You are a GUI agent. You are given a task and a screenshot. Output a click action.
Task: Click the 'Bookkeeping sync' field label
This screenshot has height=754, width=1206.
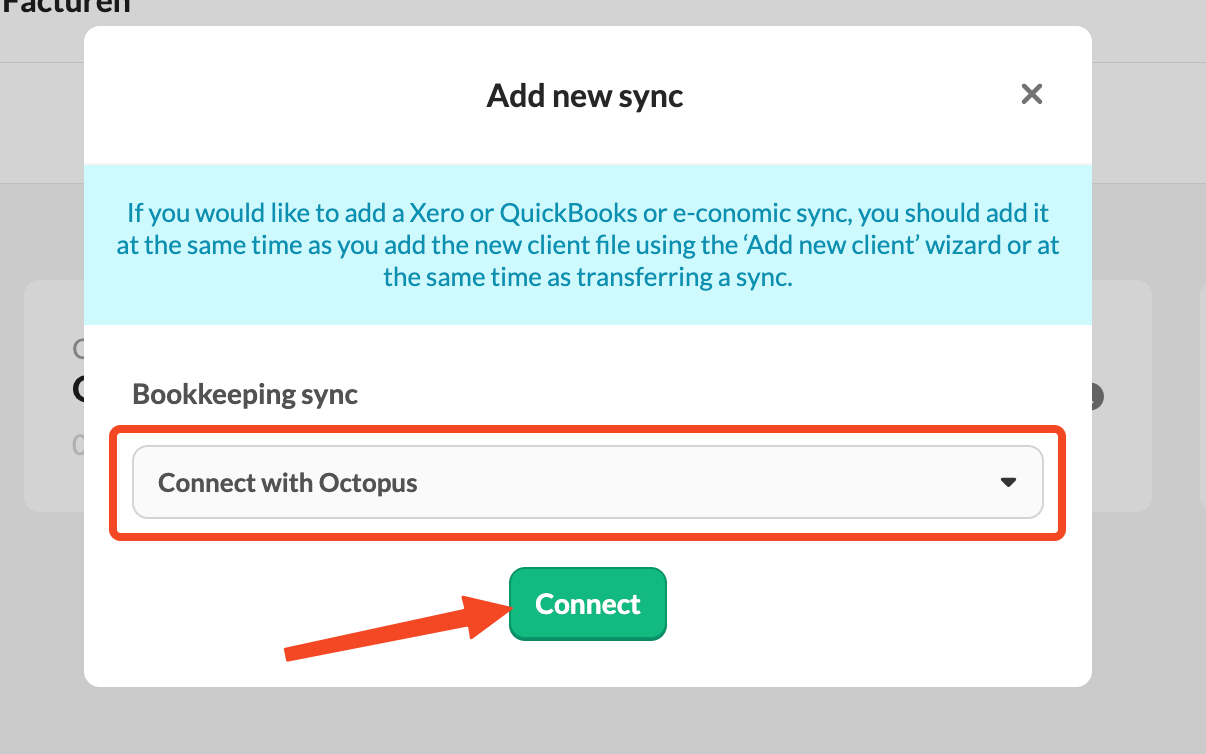point(245,393)
